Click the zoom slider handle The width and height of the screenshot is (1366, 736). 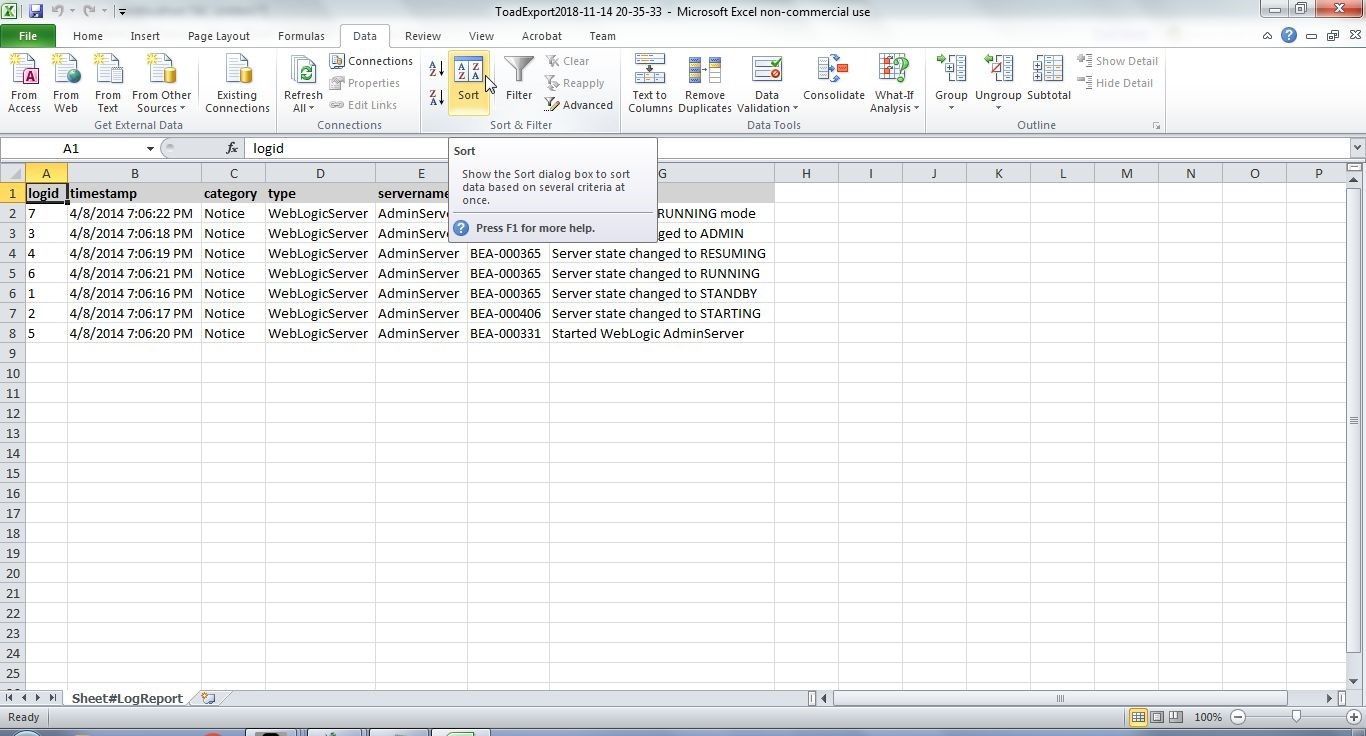click(x=1296, y=717)
